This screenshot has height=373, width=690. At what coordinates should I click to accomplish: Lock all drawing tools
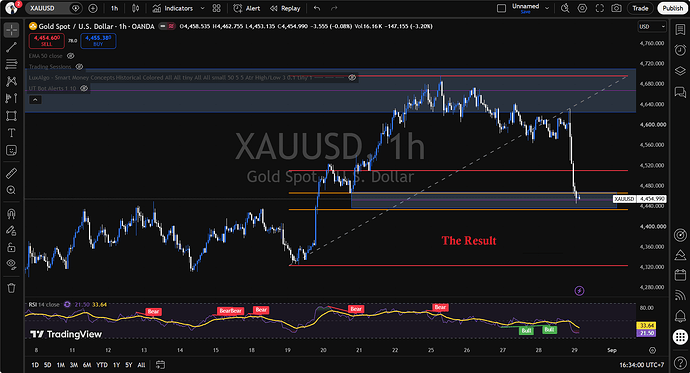11,248
